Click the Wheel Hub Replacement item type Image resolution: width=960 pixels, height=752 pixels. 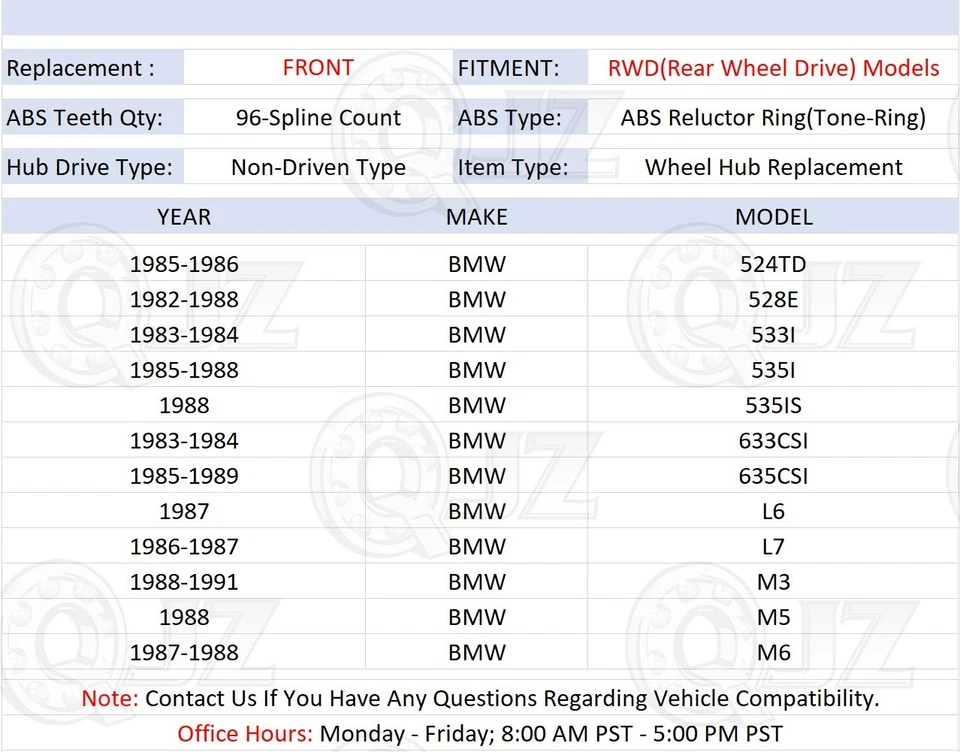click(x=773, y=166)
